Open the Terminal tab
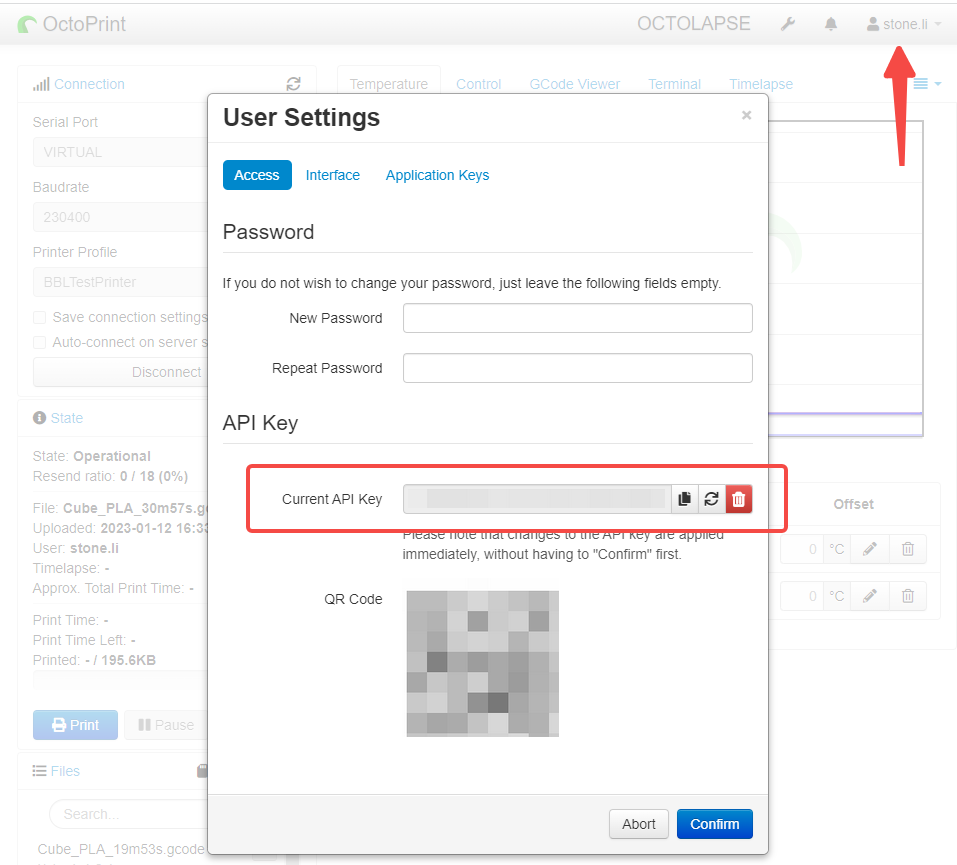The image size is (957, 865). pyautogui.click(x=674, y=84)
